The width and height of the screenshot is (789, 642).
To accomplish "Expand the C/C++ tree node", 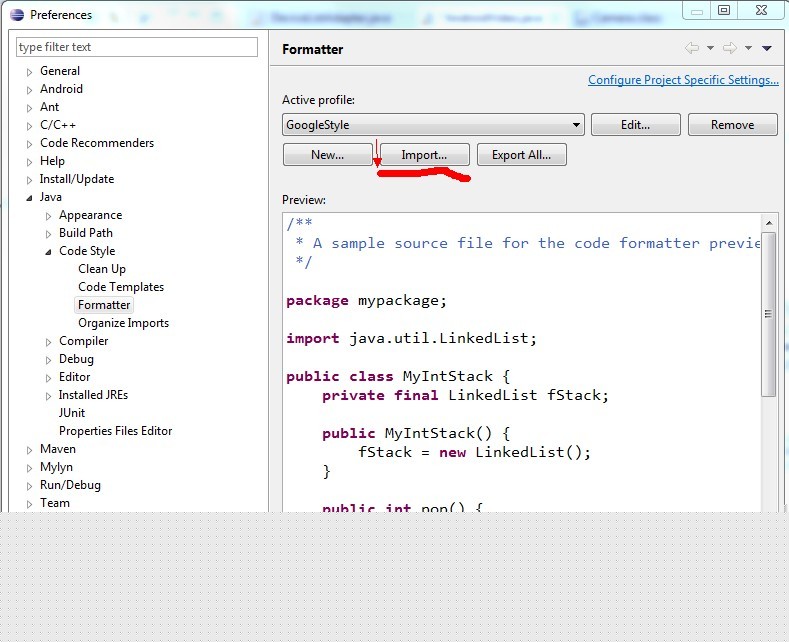I will point(29,126).
